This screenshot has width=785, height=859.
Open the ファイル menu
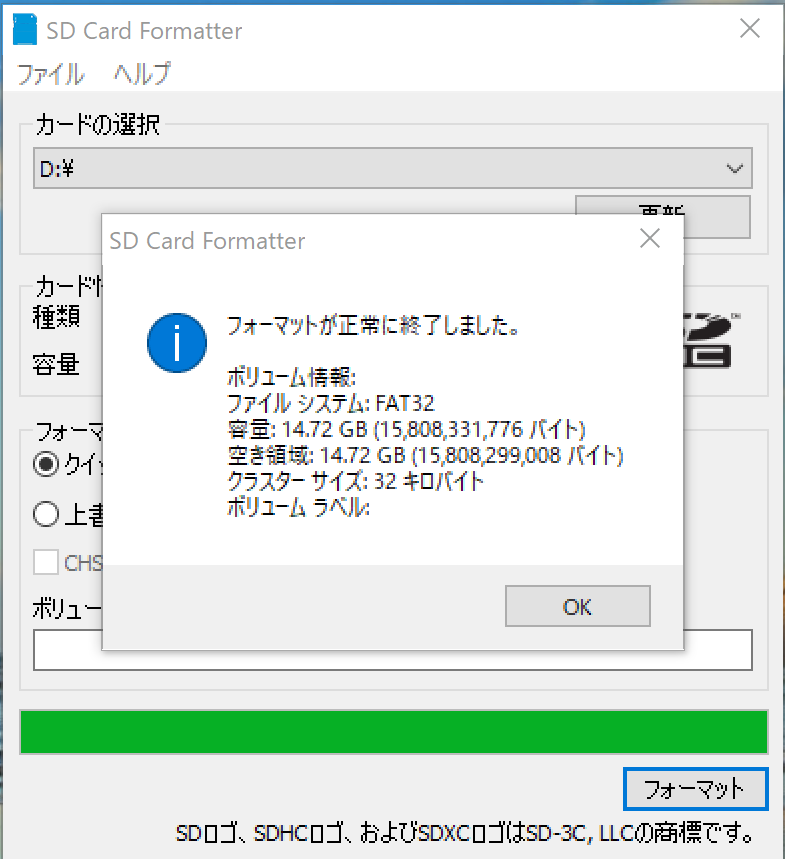click(x=50, y=74)
